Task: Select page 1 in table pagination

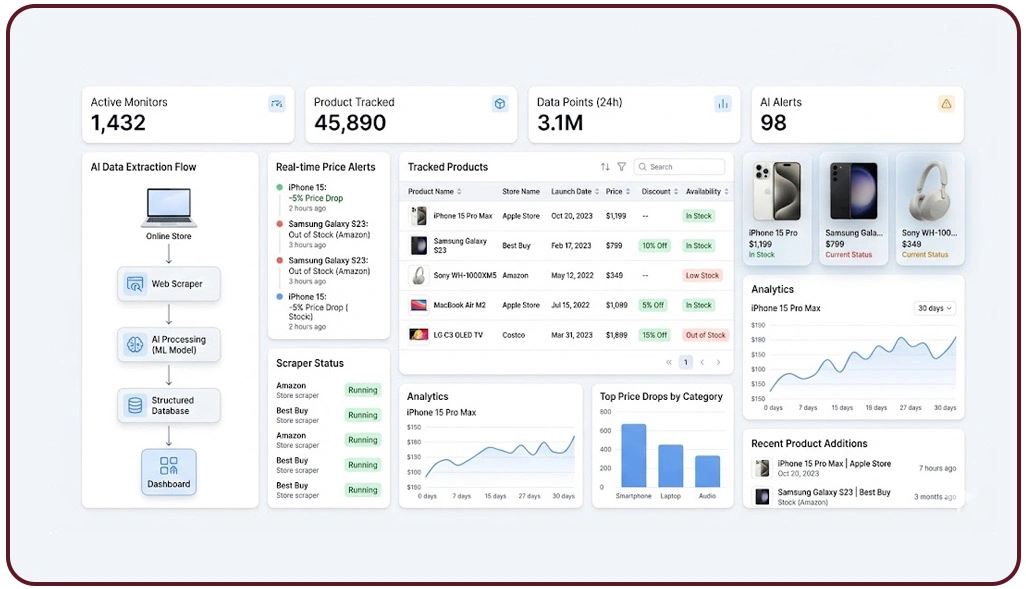Action: coord(686,362)
